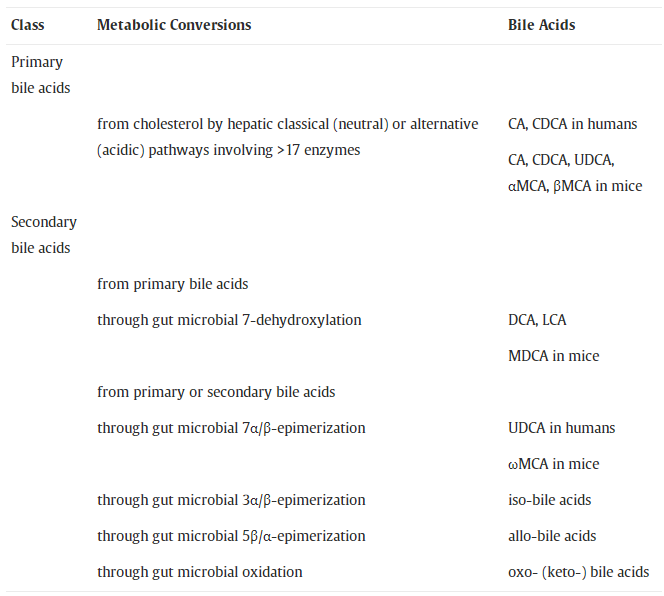
Task: Select the "3α/β-epimerization" row text
Action: 231,500
